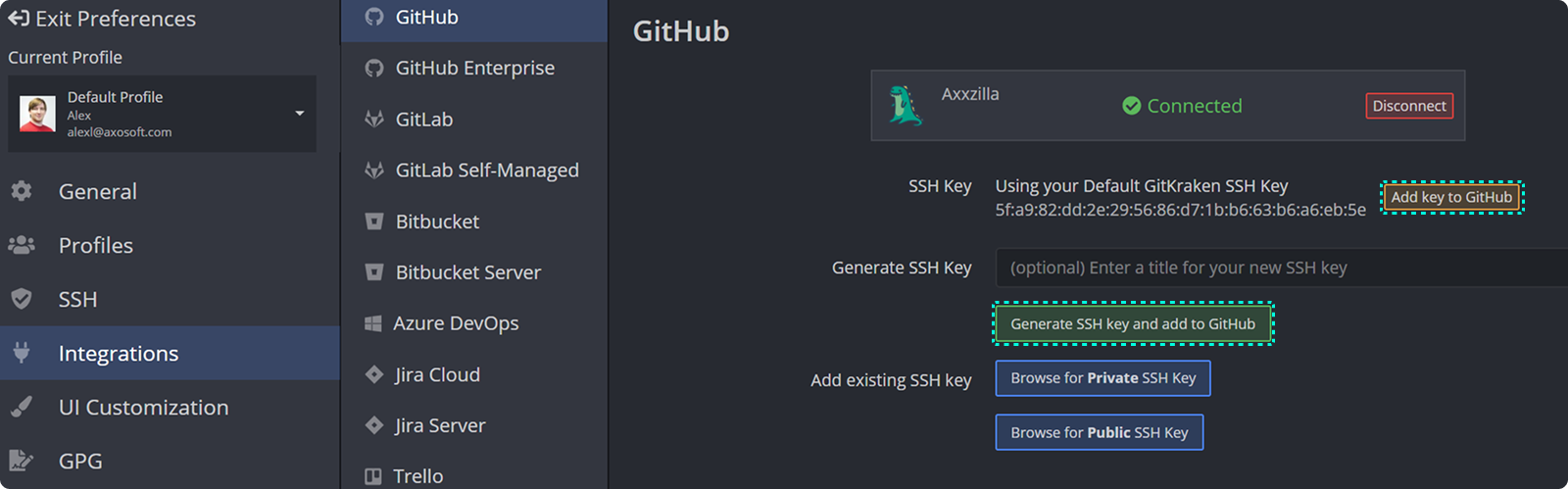
Task: Click Add key to GitHub button
Action: coord(1451,197)
